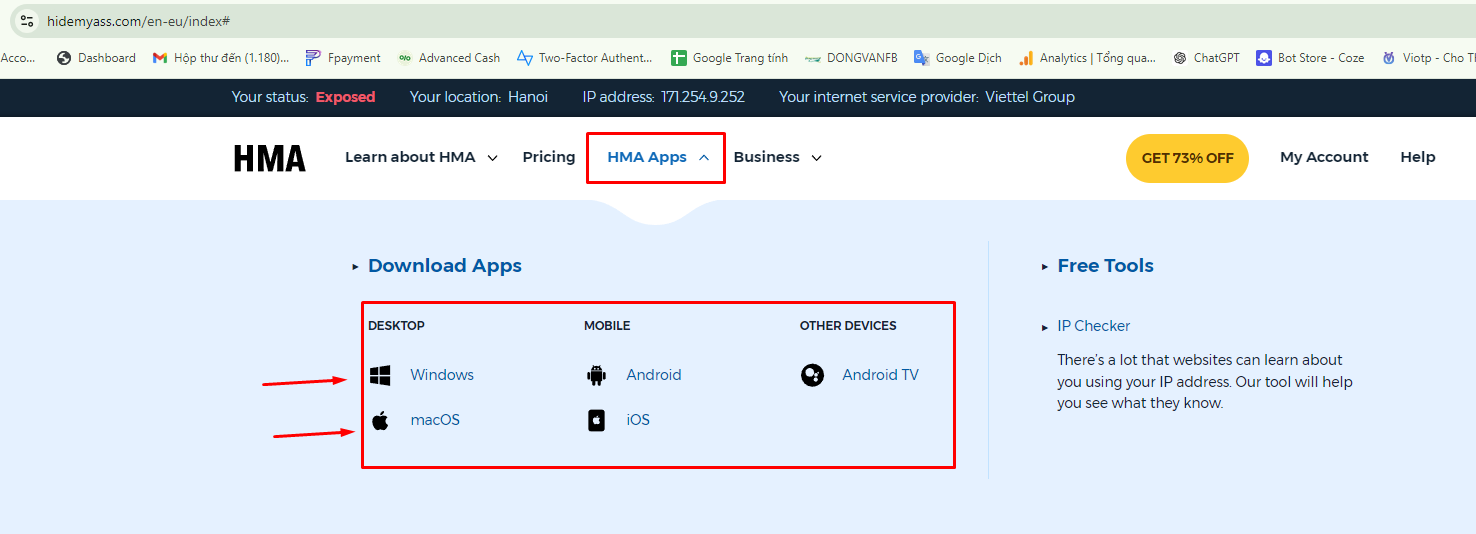Open the Fpayment bookmark
1476x534 pixels.
click(343, 58)
